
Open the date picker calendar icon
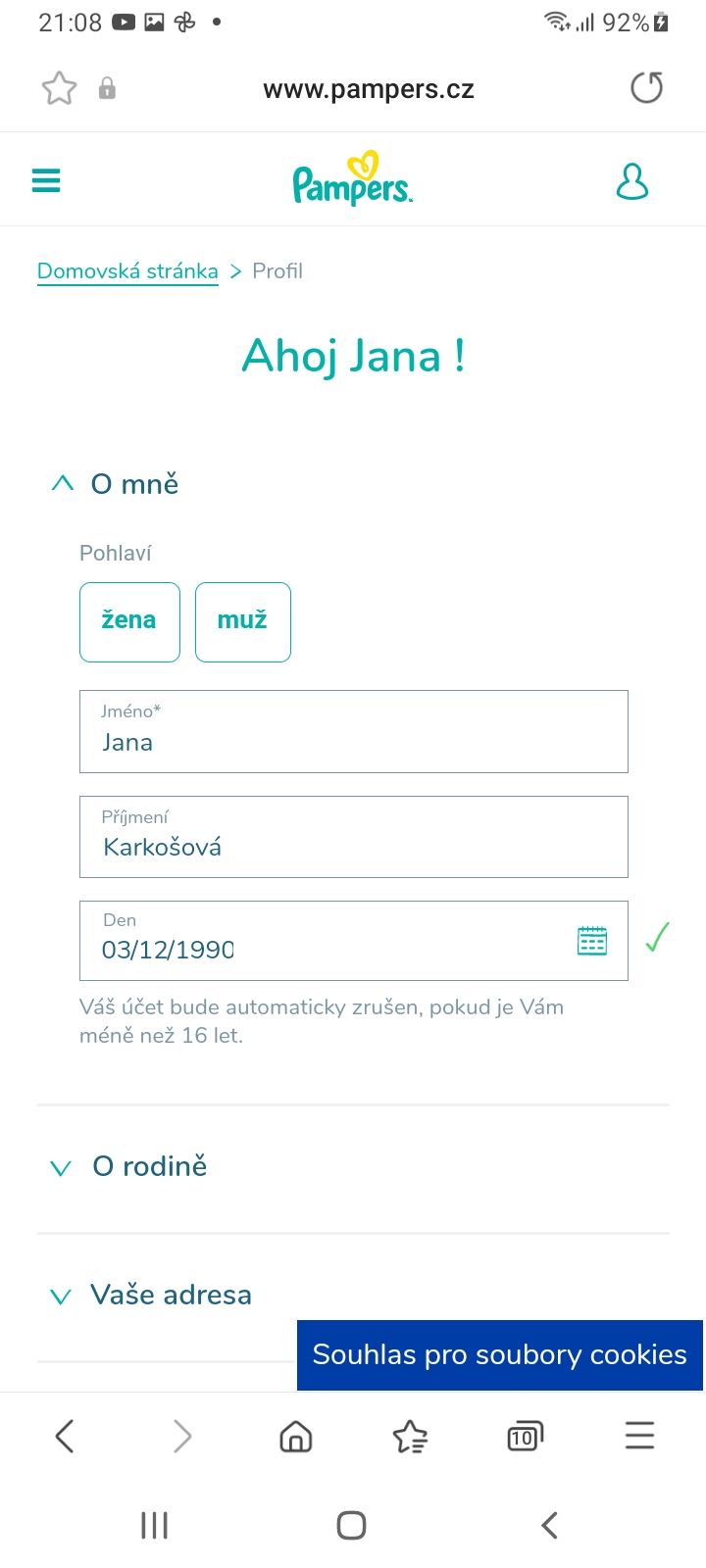[x=592, y=941]
